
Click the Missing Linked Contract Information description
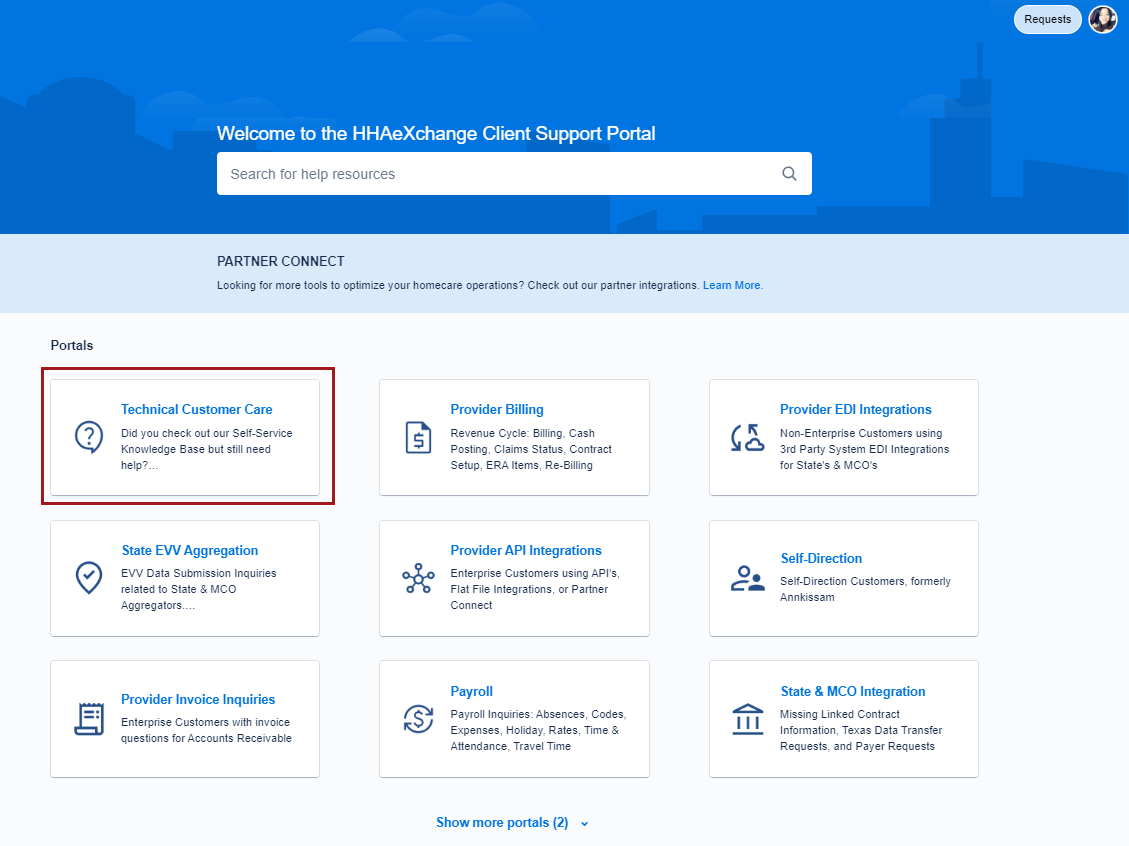[861, 730]
